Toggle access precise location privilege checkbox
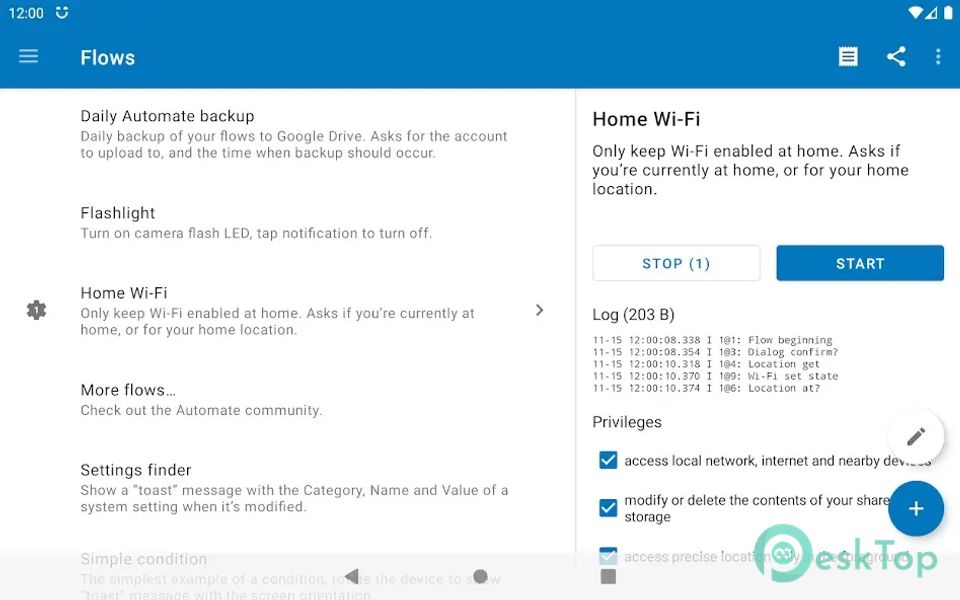The width and height of the screenshot is (960, 600). click(x=608, y=553)
